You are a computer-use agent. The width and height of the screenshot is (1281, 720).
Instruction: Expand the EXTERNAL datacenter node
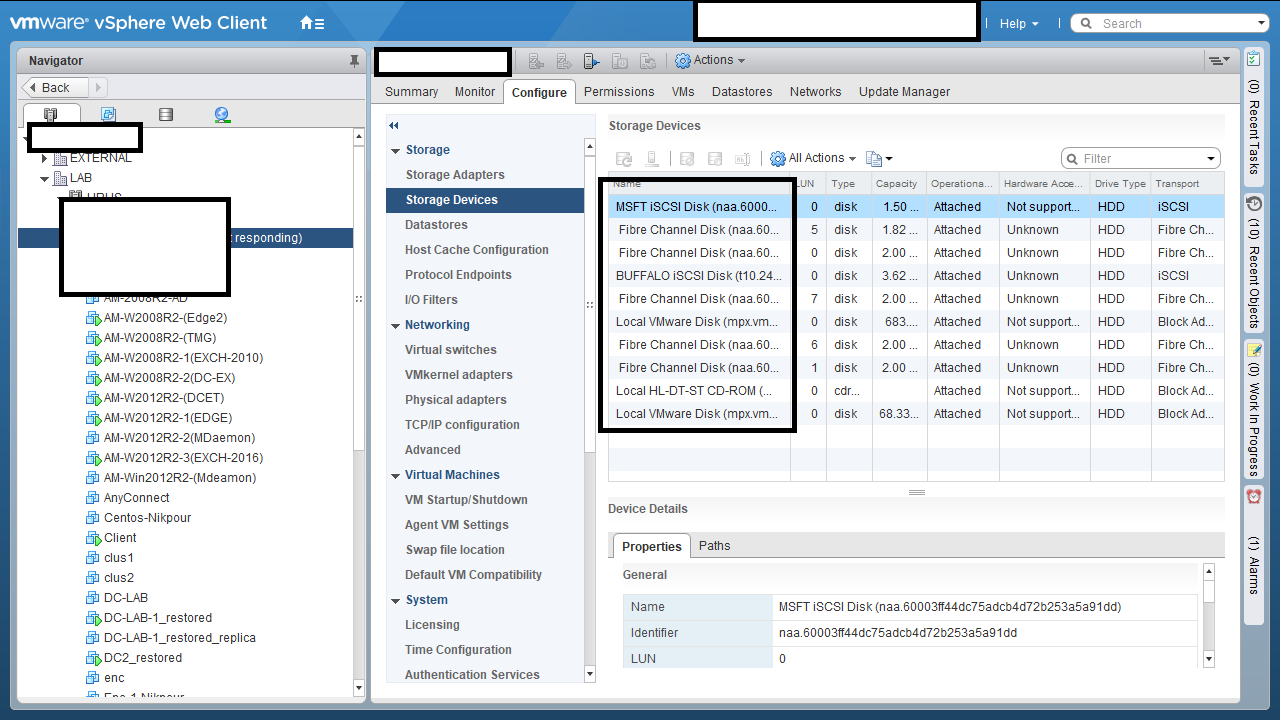tap(45, 158)
